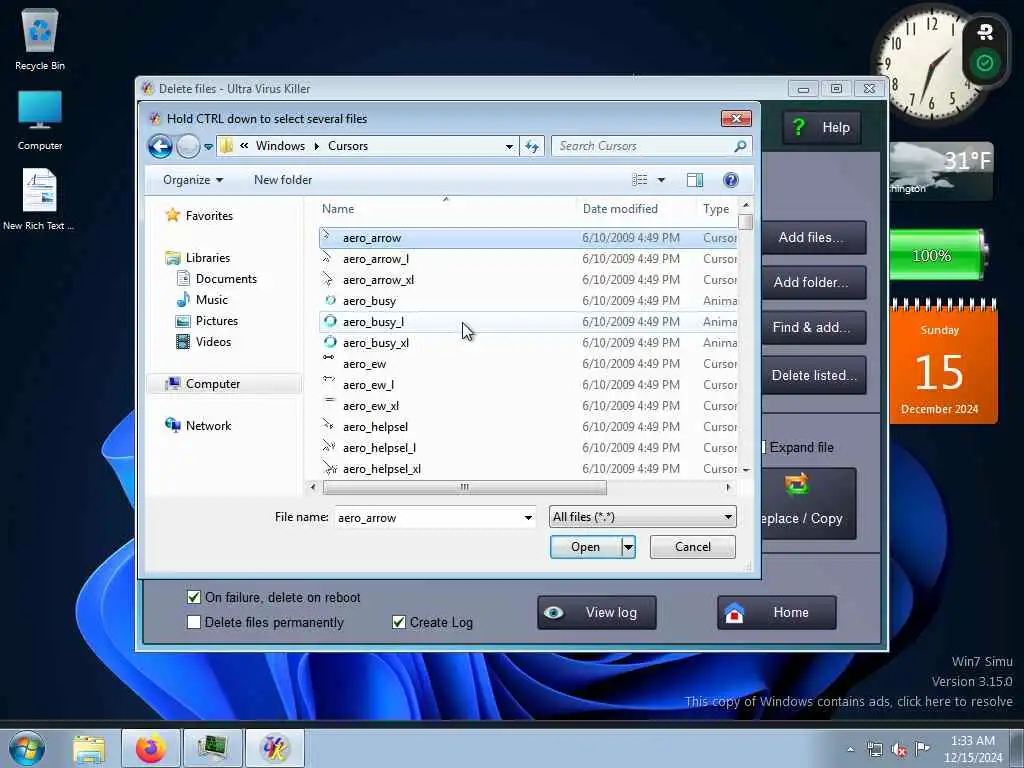The image size is (1024, 768).
Task: Open File Explorer from the taskbar
Action: click(x=89, y=748)
